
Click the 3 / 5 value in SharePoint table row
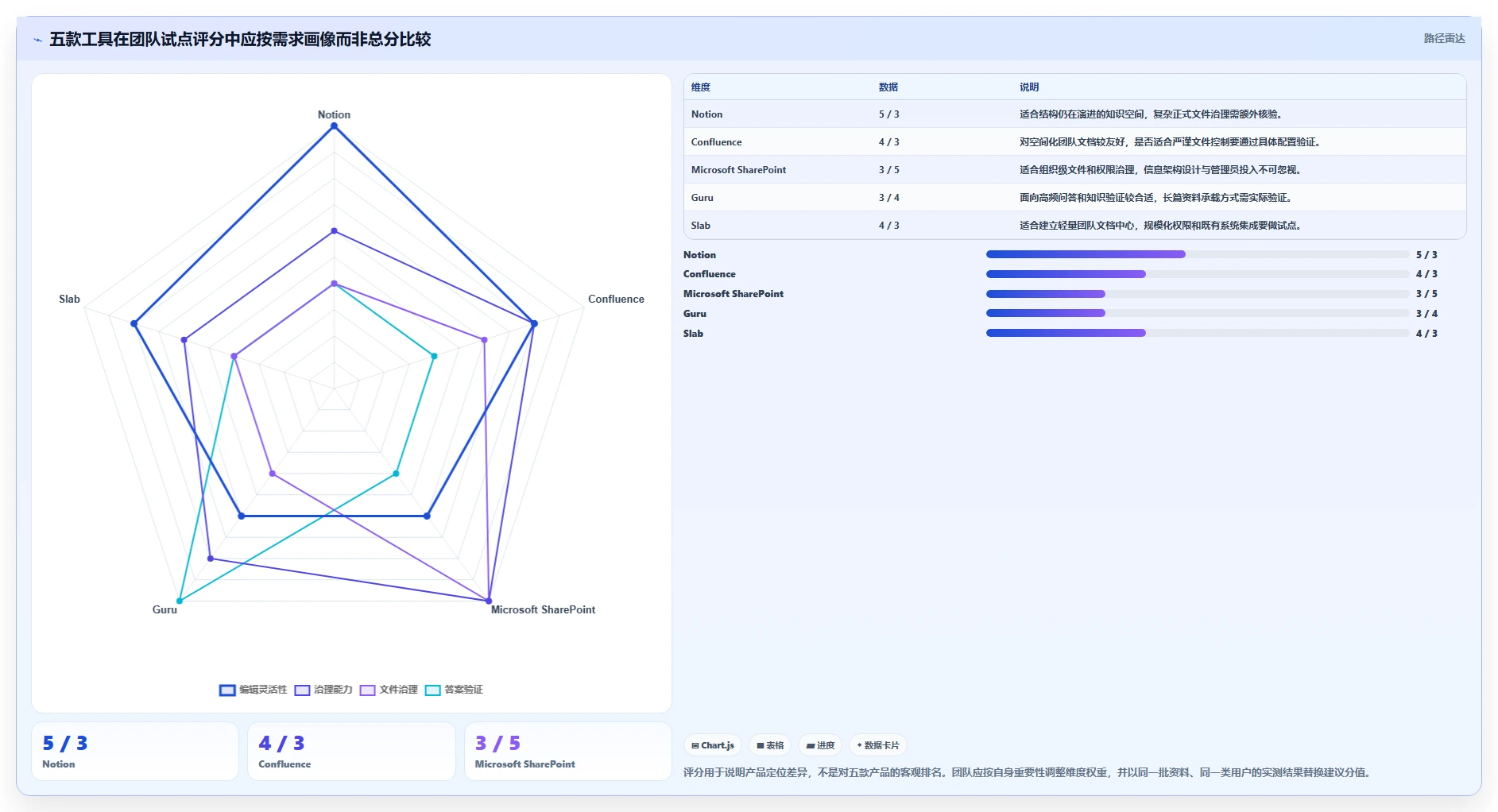tap(888, 170)
